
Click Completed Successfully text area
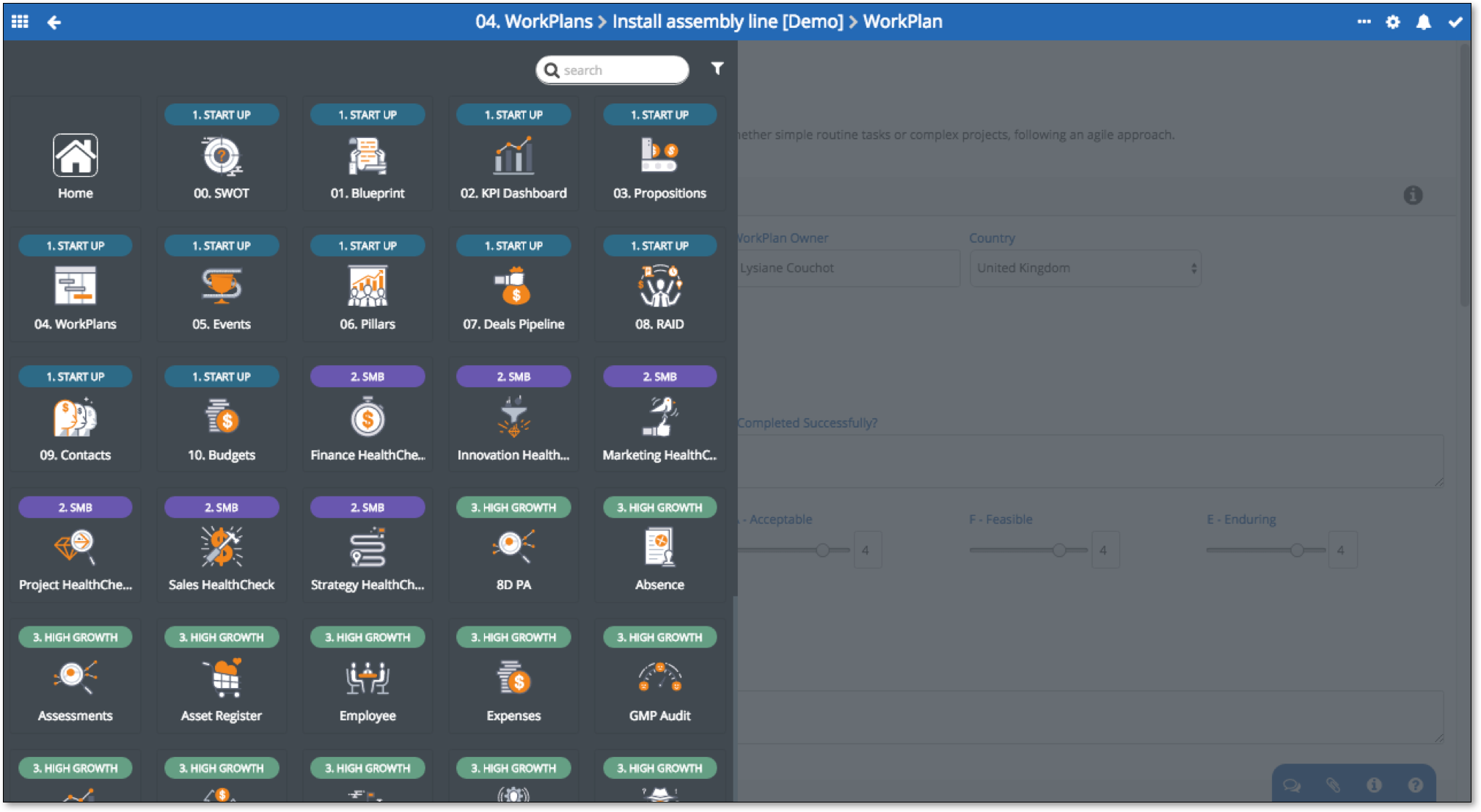point(1090,461)
